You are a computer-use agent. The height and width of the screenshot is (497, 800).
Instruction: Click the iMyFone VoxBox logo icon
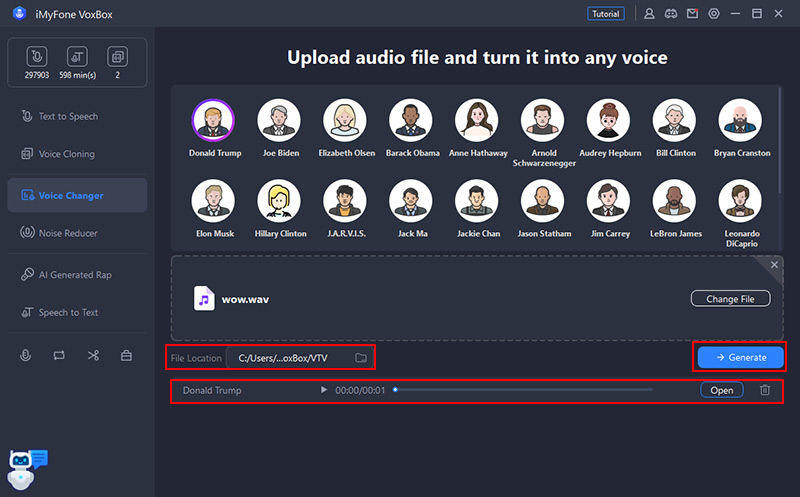19,14
